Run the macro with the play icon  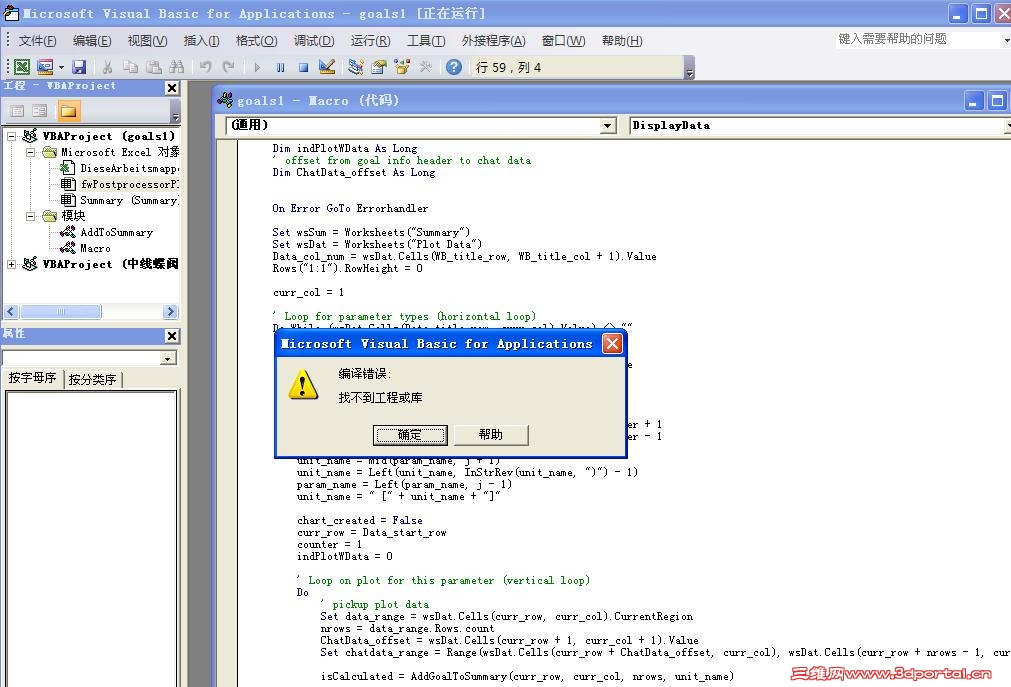coord(257,67)
